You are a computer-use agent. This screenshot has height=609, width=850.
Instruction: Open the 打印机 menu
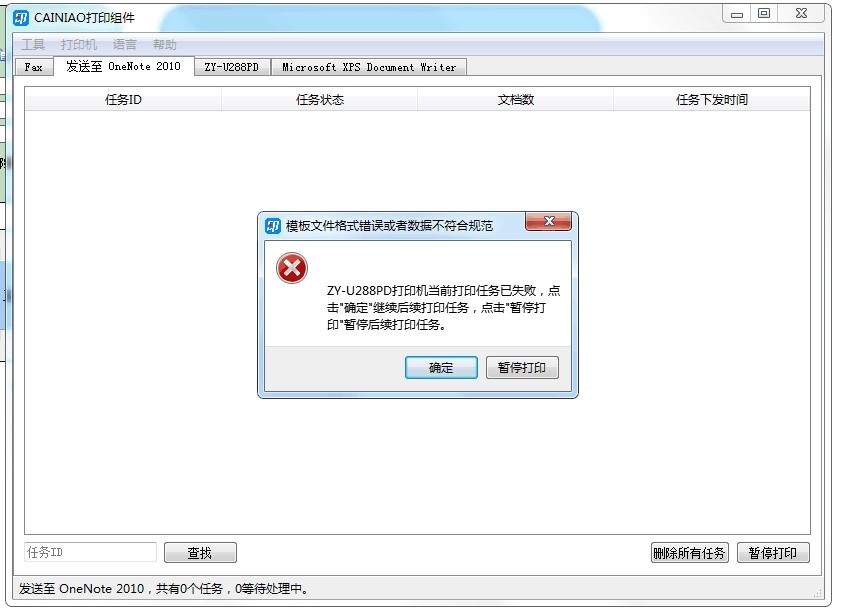79,44
